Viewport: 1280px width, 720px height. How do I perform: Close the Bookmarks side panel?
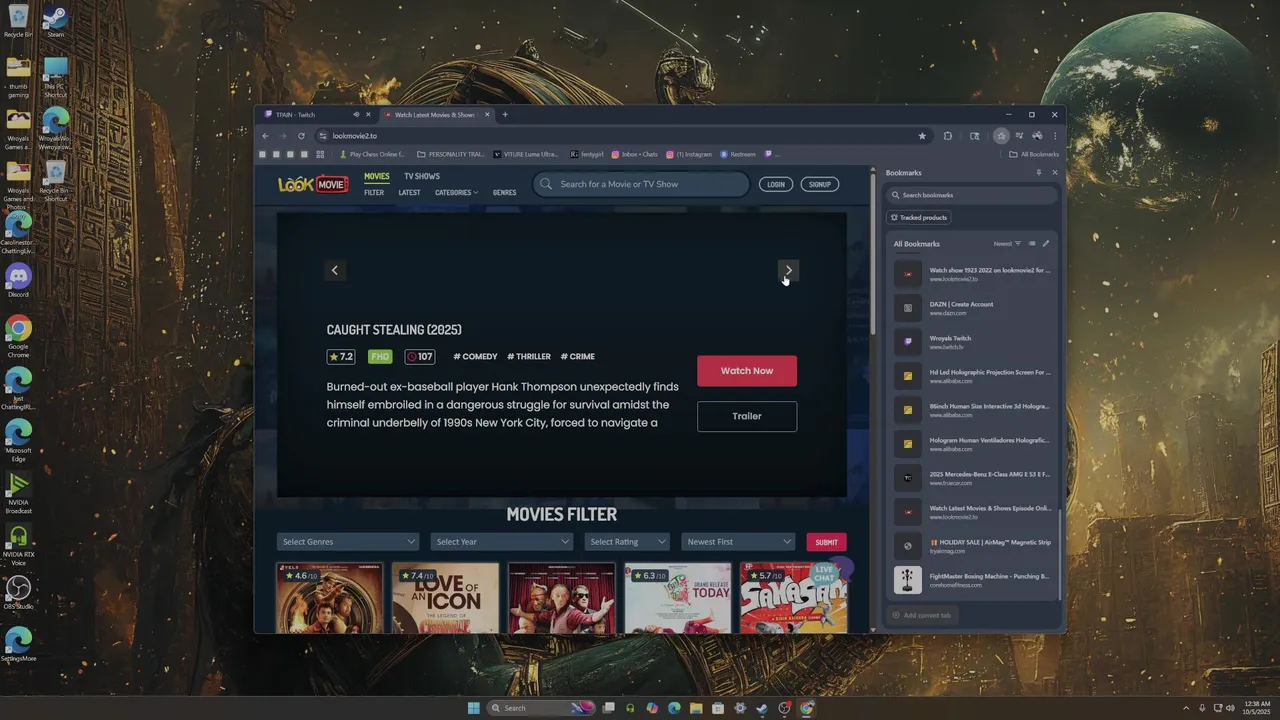tap(1054, 173)
